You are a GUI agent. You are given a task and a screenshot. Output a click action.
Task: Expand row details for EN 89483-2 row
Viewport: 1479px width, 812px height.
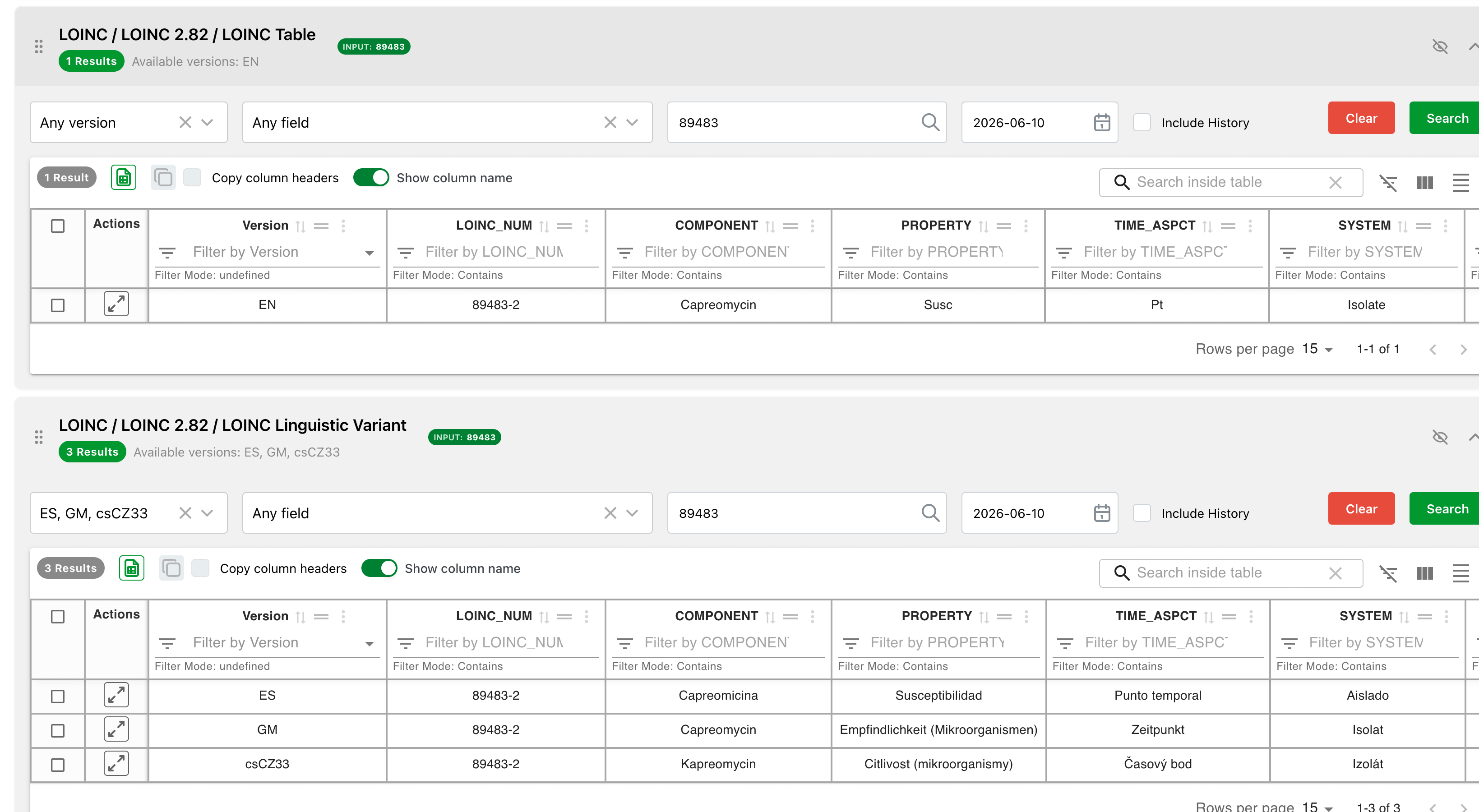tap(116, 304)
